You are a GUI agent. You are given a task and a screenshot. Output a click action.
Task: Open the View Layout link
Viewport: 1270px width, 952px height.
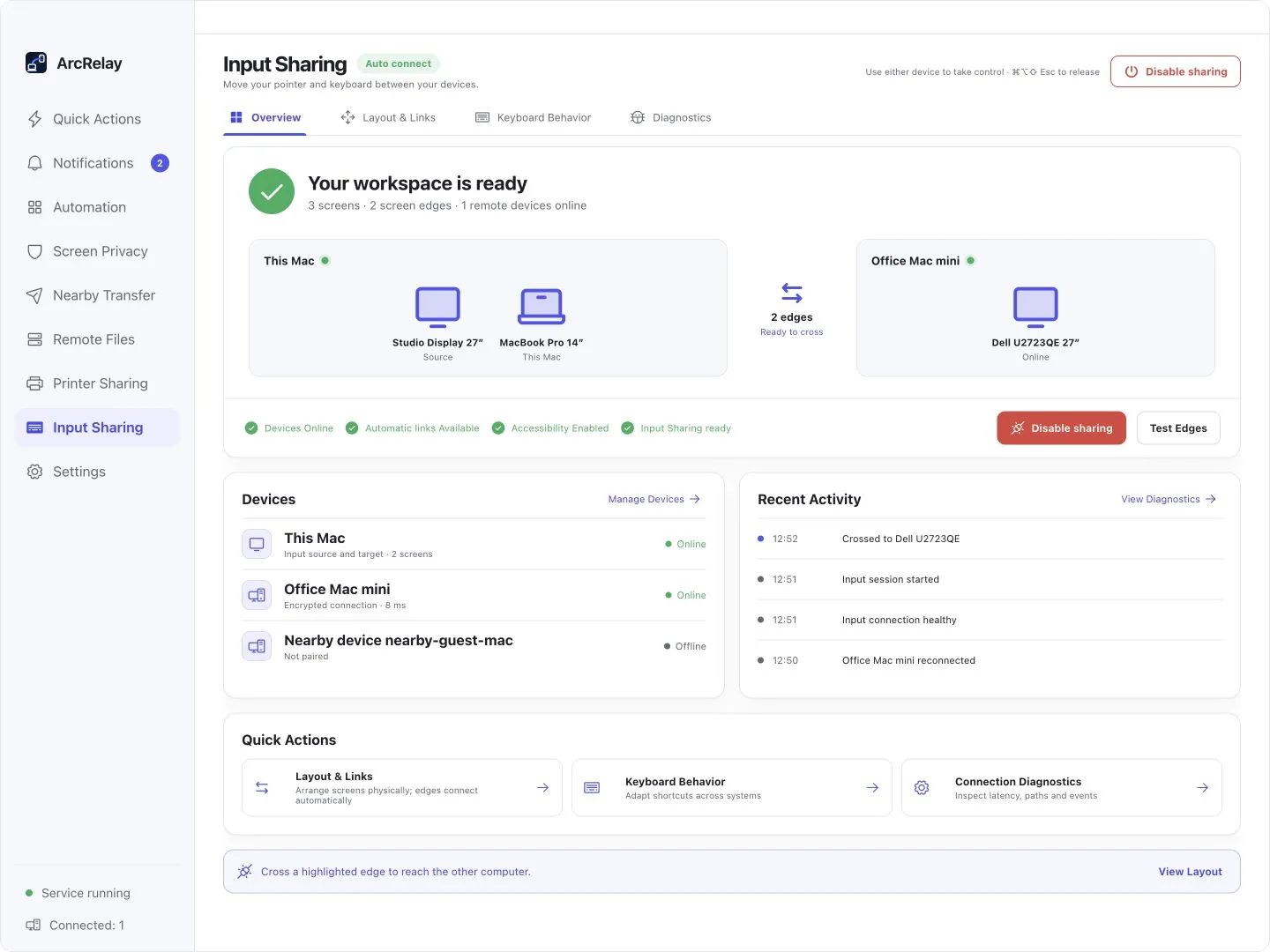click(1190, 872)
